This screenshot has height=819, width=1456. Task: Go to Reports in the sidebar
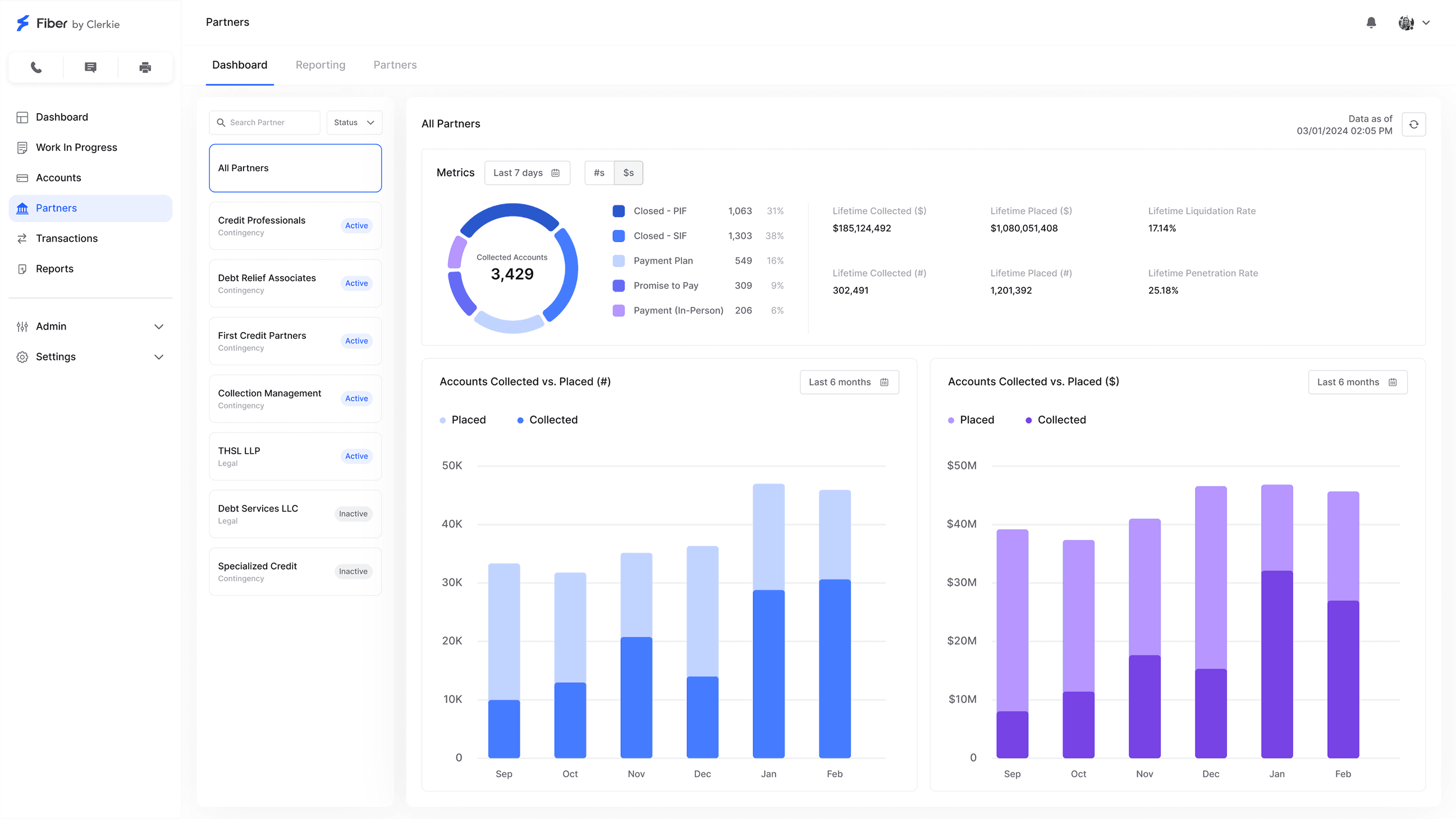point(54,269)
